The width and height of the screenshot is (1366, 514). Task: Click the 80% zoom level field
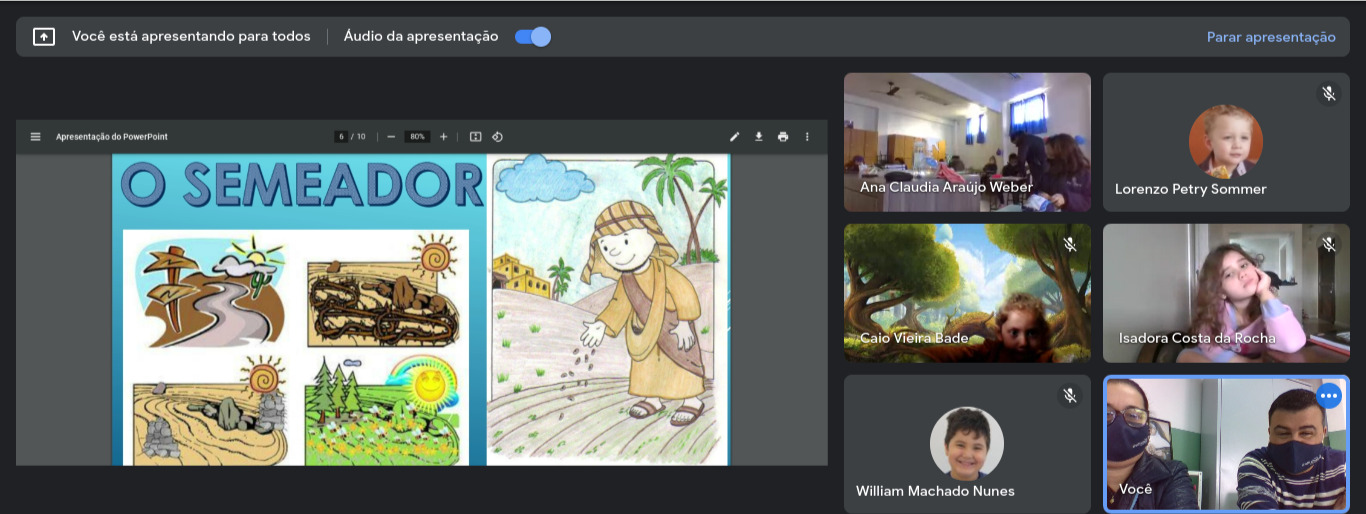point(417,137)
